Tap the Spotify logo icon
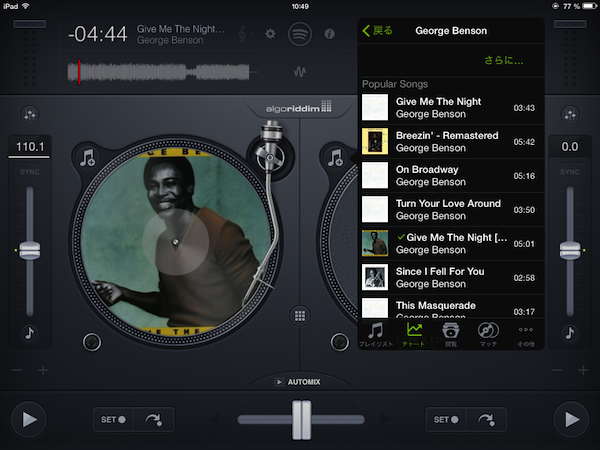The image size is (600, 450). tap(300, 34)
